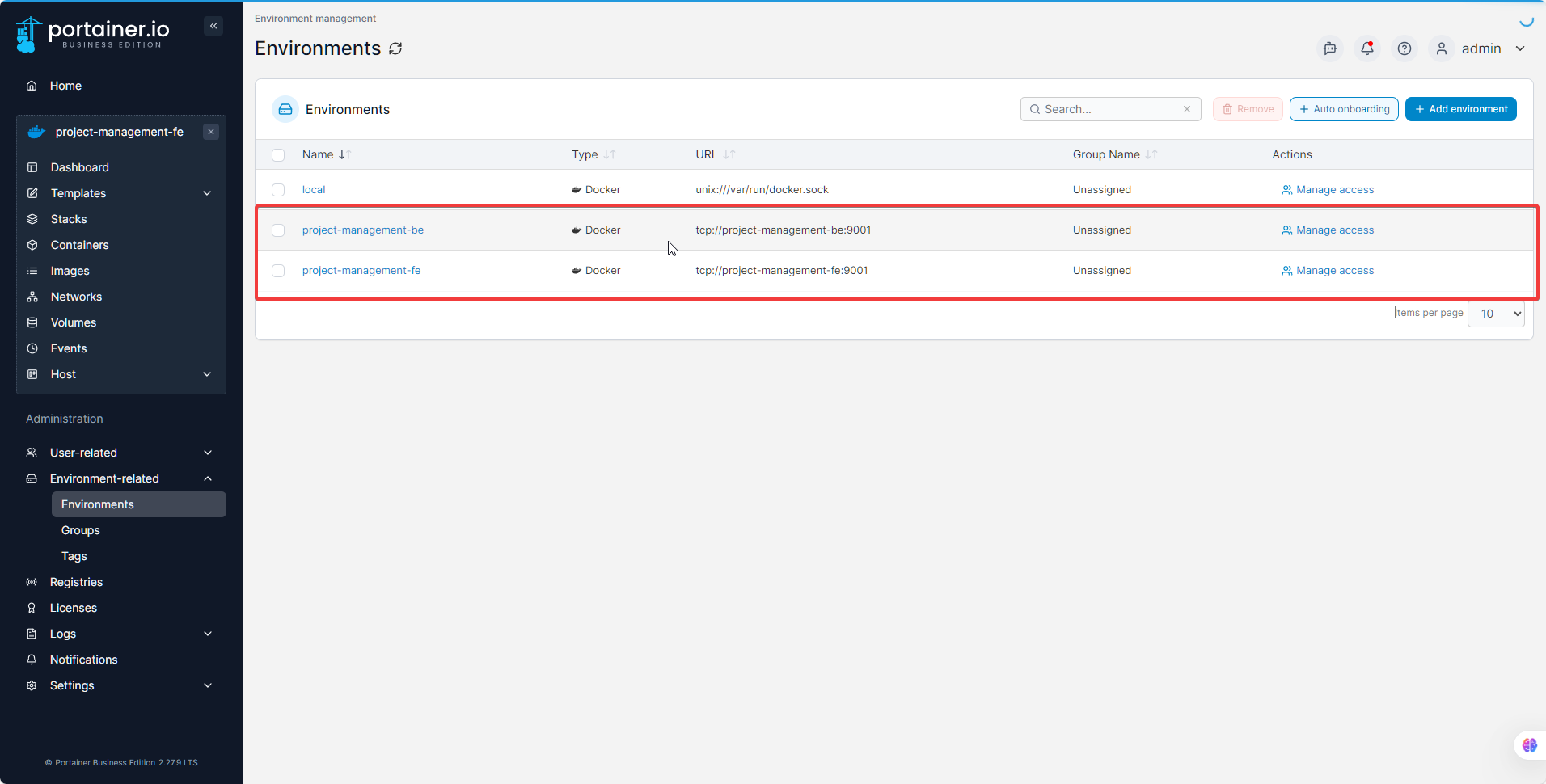1546x784 pixels.
Task: Click the portainer.io logo
Action: click(x=93, y=34)
